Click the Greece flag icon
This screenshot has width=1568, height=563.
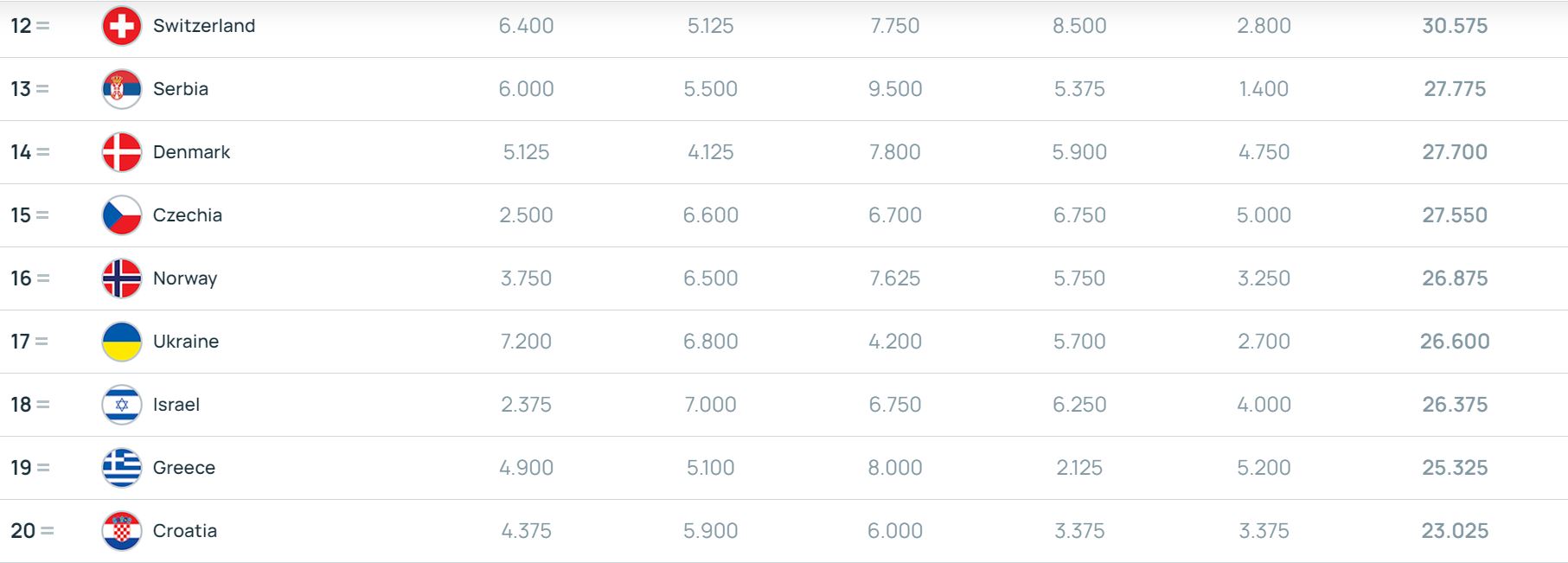coord(122,468)
